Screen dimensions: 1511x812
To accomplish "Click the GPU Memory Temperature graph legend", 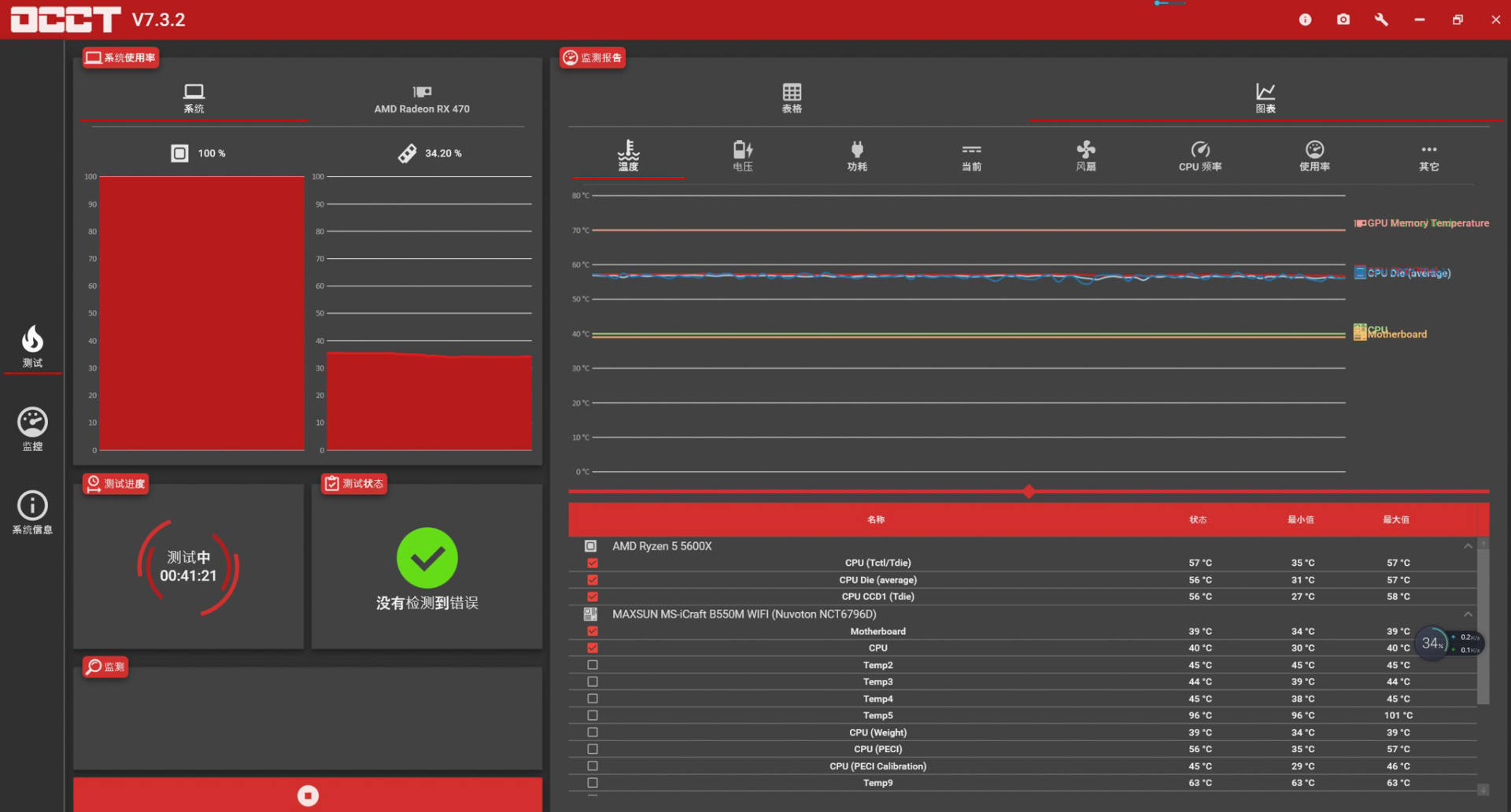I will [1421, 223].
